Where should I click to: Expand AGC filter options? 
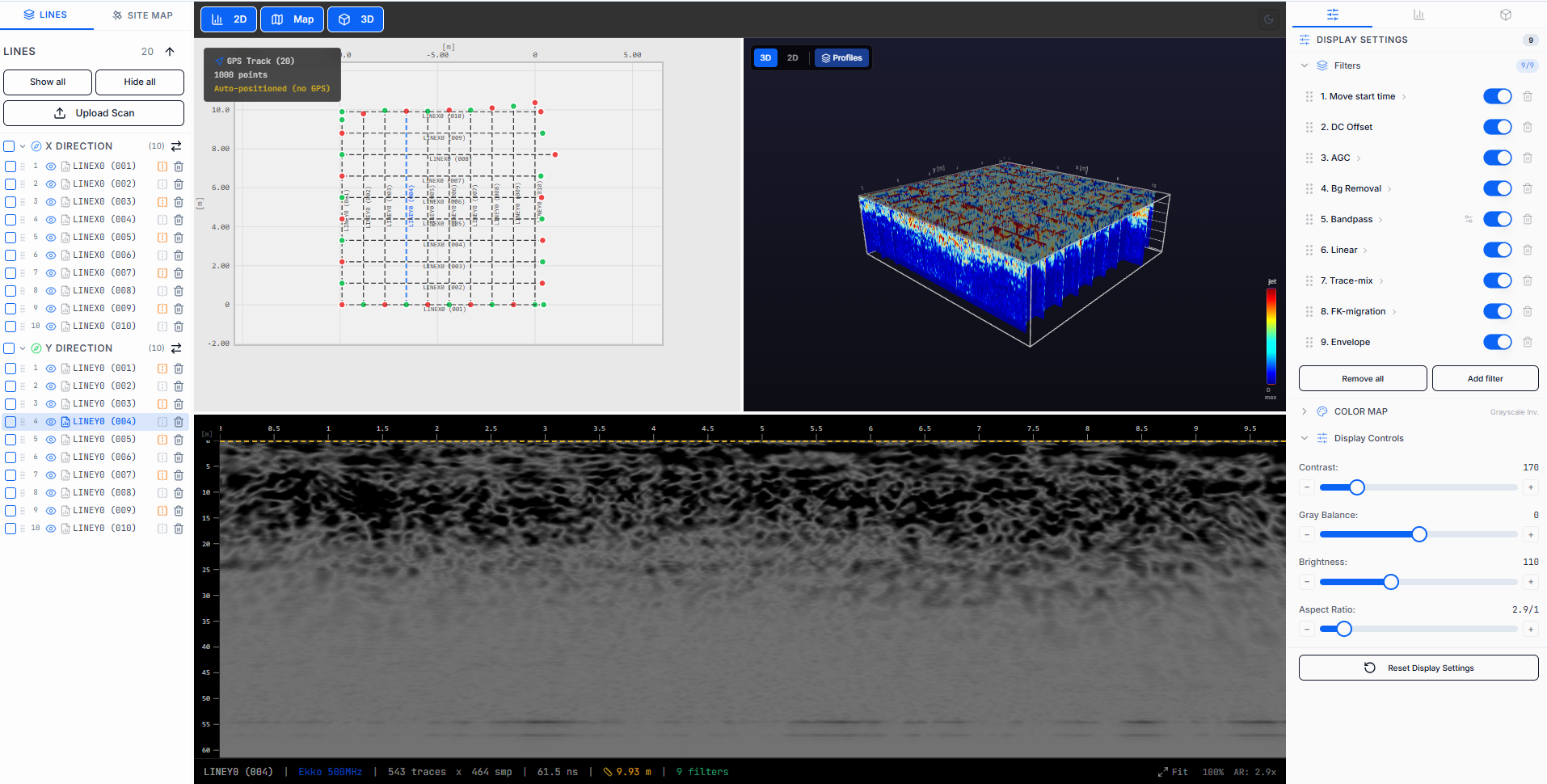[x=1359, y=158]
